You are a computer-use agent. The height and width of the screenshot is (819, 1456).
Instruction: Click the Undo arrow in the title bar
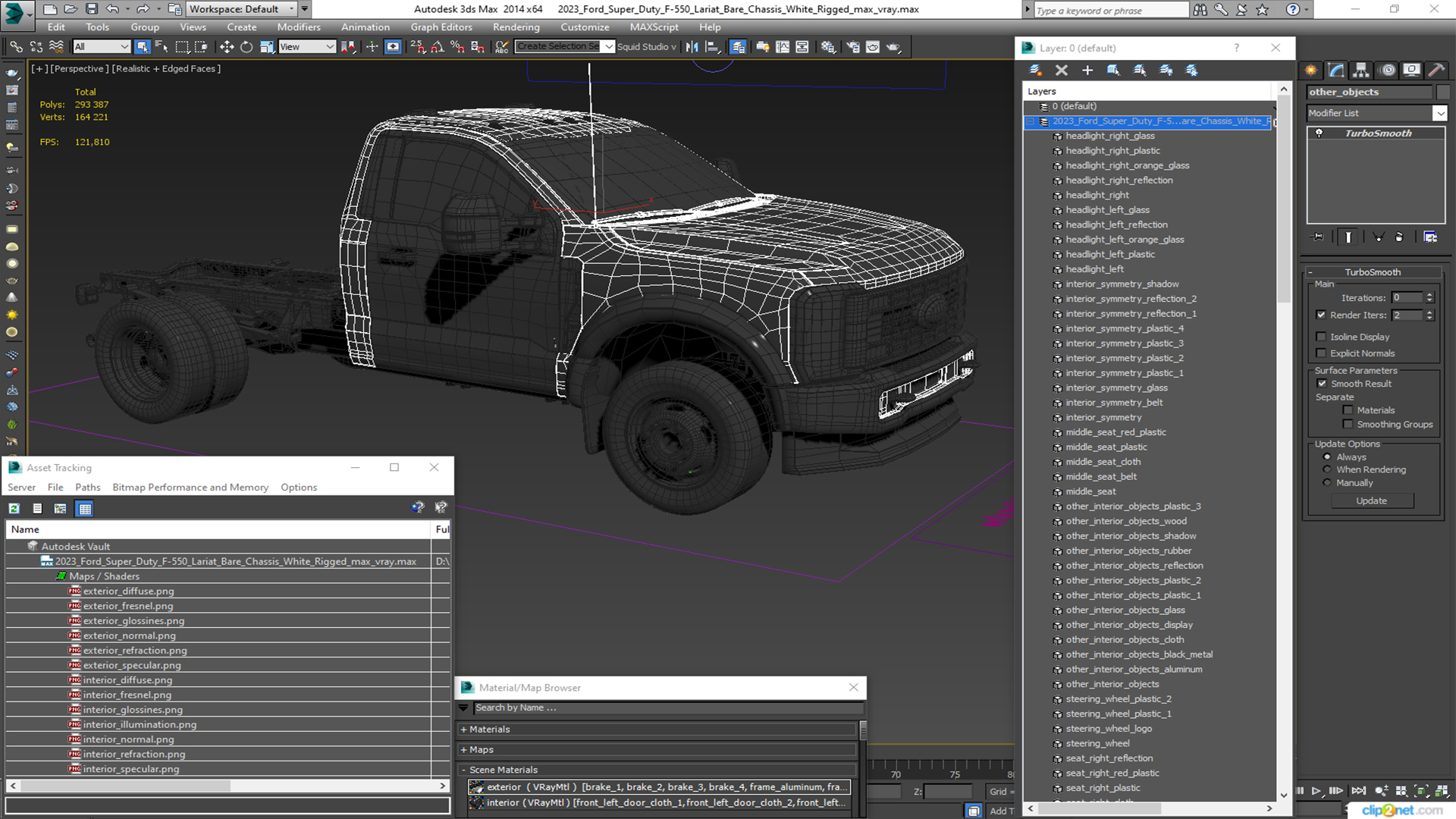[112, 9]
